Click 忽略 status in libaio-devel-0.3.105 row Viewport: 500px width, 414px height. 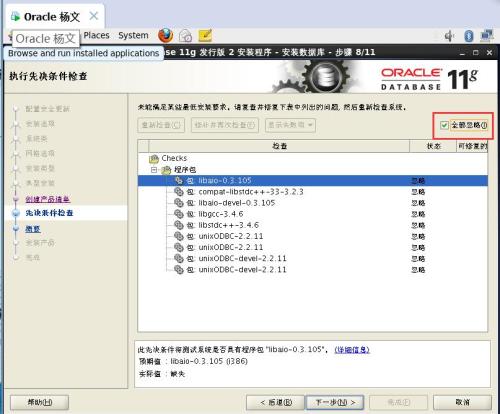(x=418, y=203)
